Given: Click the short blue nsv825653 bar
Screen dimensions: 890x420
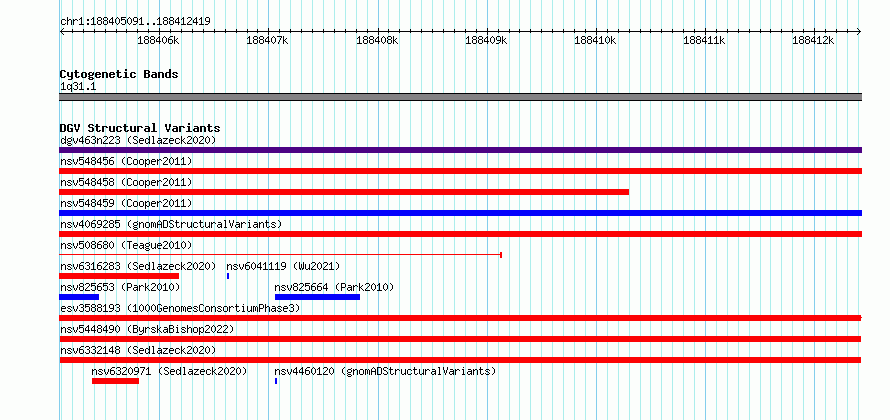Looking at the screenshot, I should pyautogui.click(x=79, y=297).
